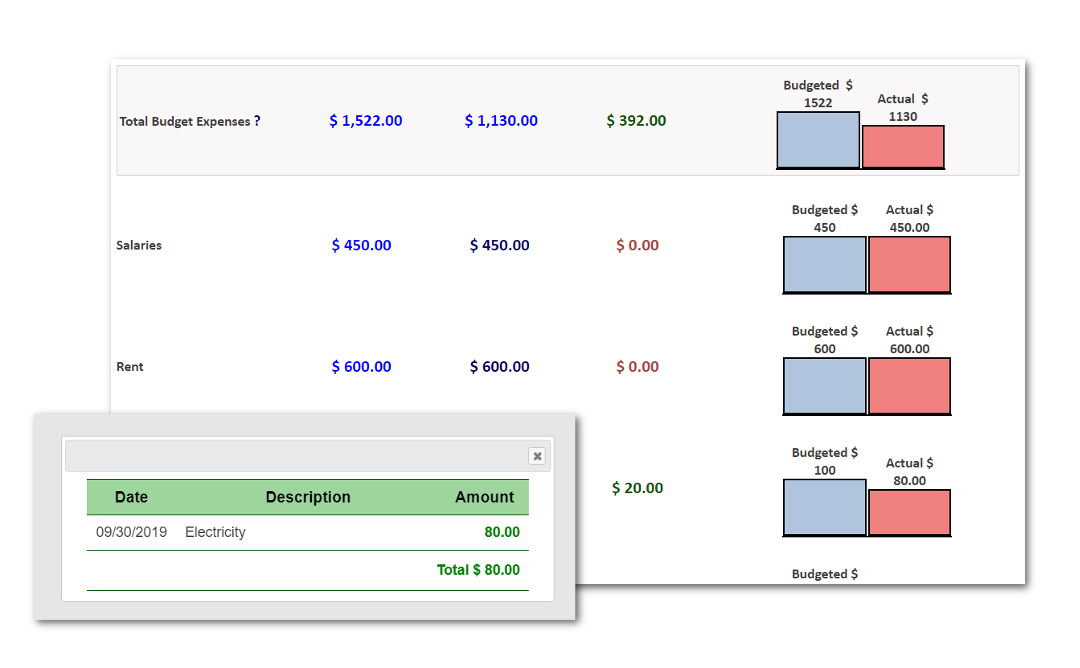Click the $450.00 budgeted amount for Salaries

(x=361, y=245)
